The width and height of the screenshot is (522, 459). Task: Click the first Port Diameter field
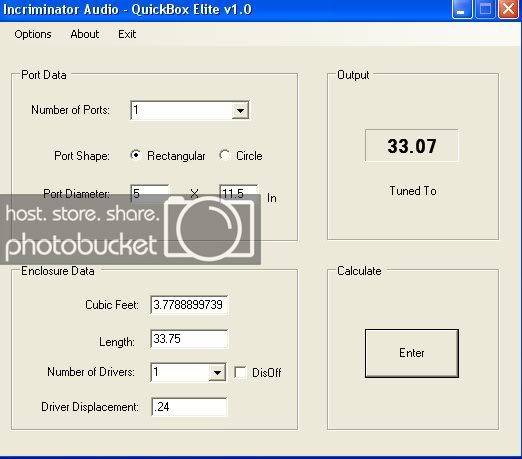150,193
